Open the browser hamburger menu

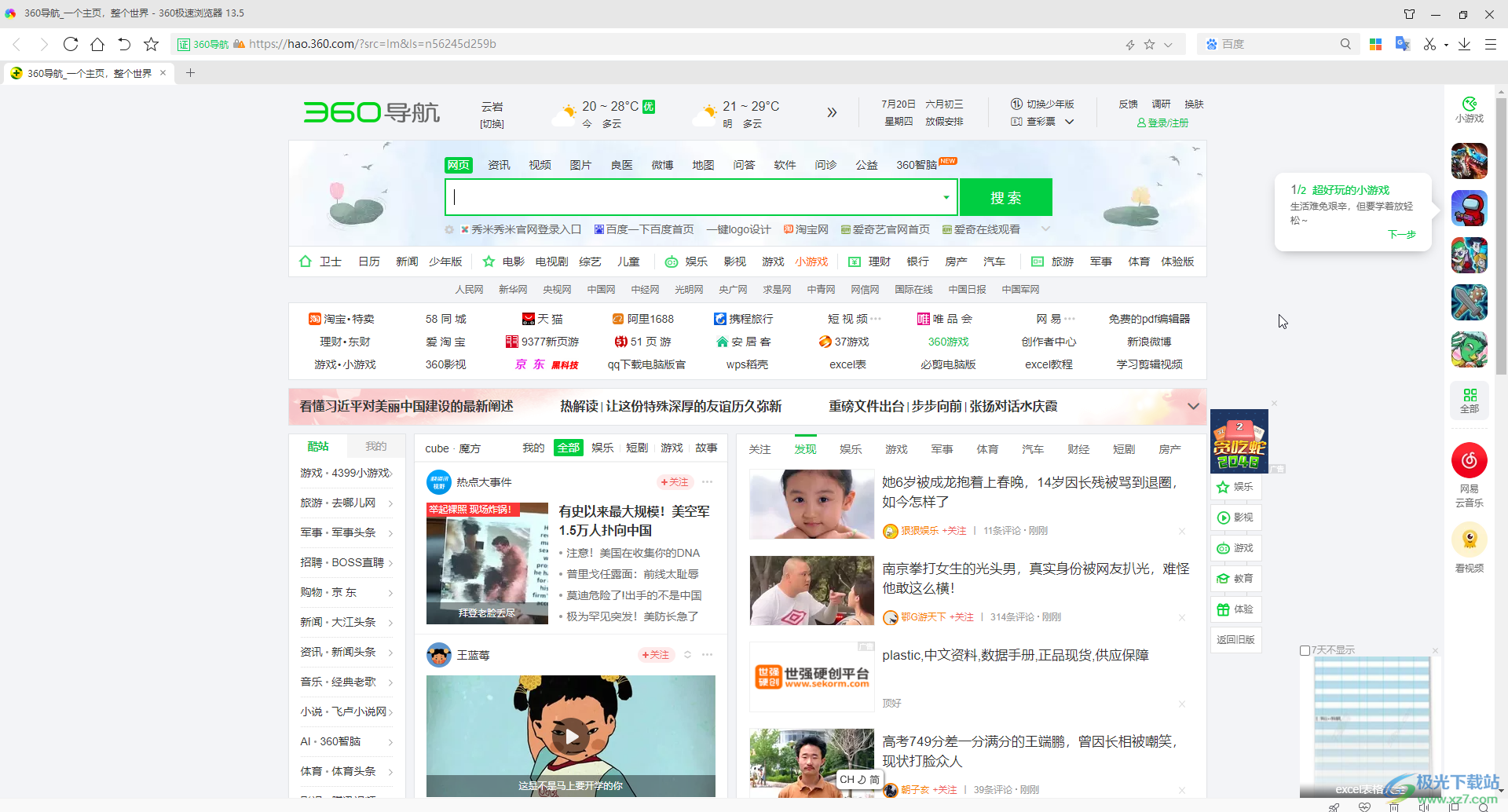tap(1490, 44)
